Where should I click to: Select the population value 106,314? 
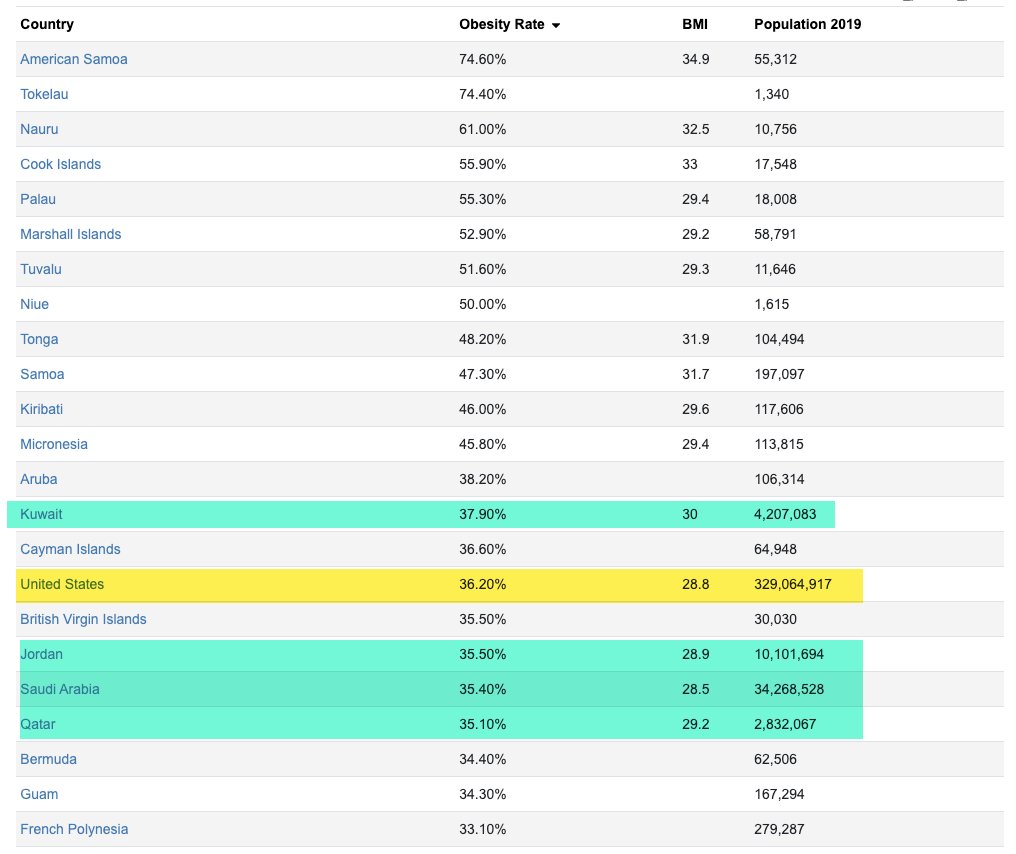tap(779, 479)
